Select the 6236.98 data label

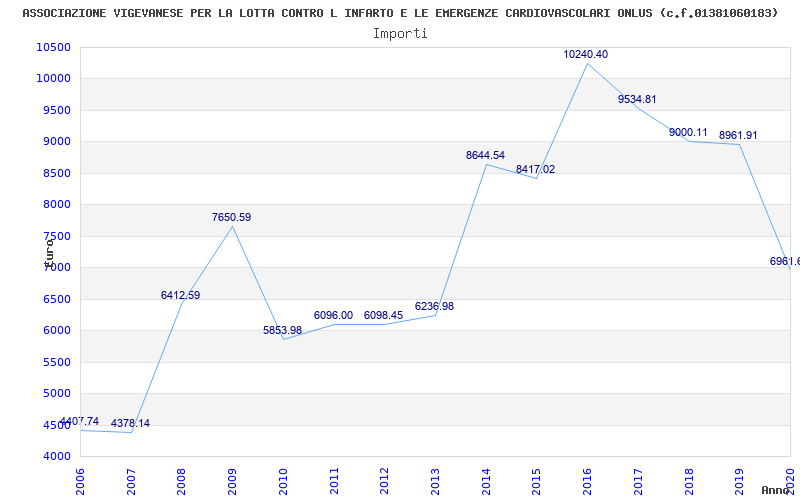point(434,306)
